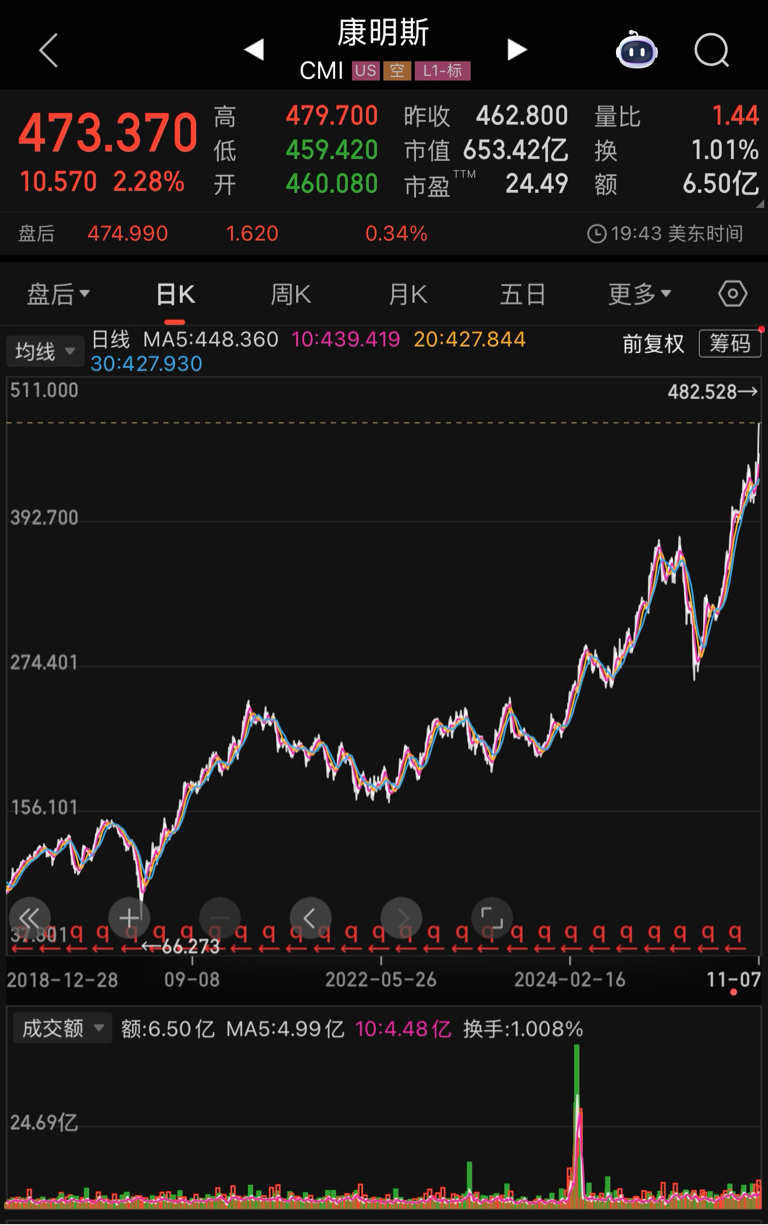Zoom in chart with plus icon

(129, 917)
